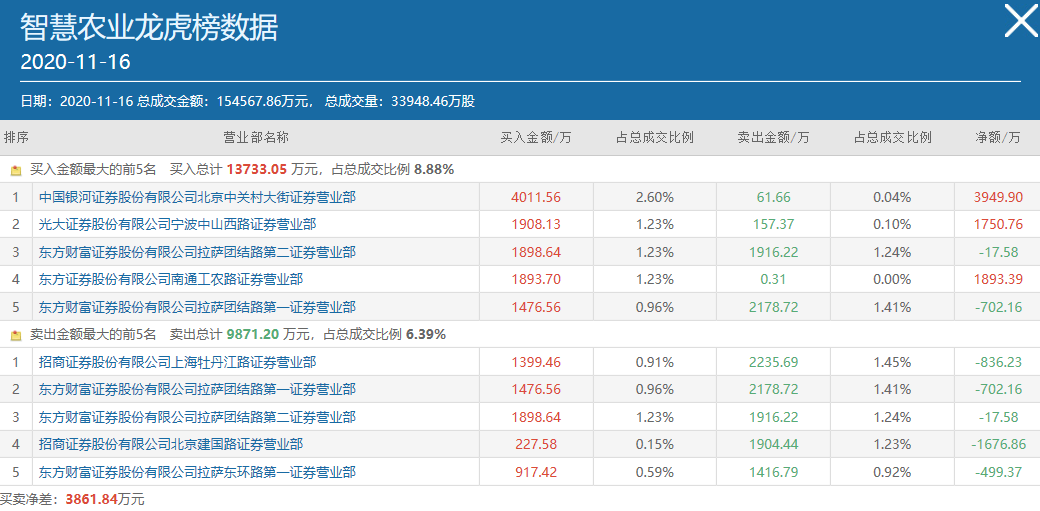The width and height of the screenshot is (1040, 511).
Task: Click the 0.92% ratio cell
Action: tap(892, 473)
